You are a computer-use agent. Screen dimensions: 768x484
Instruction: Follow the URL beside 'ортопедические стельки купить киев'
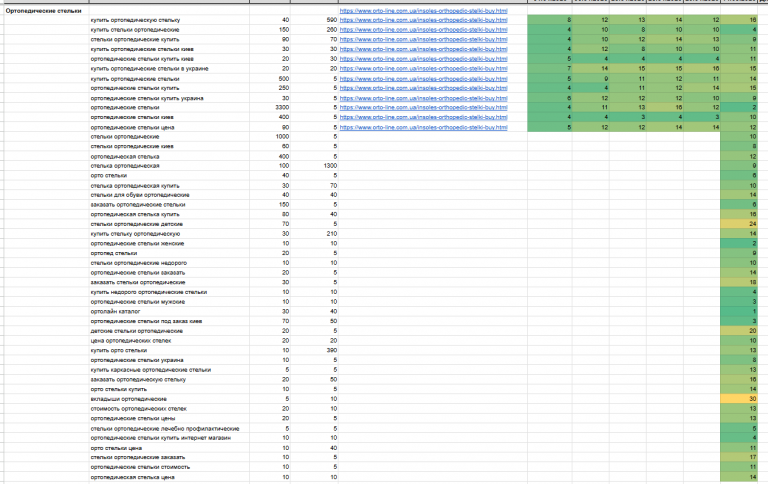coord(423,59)
